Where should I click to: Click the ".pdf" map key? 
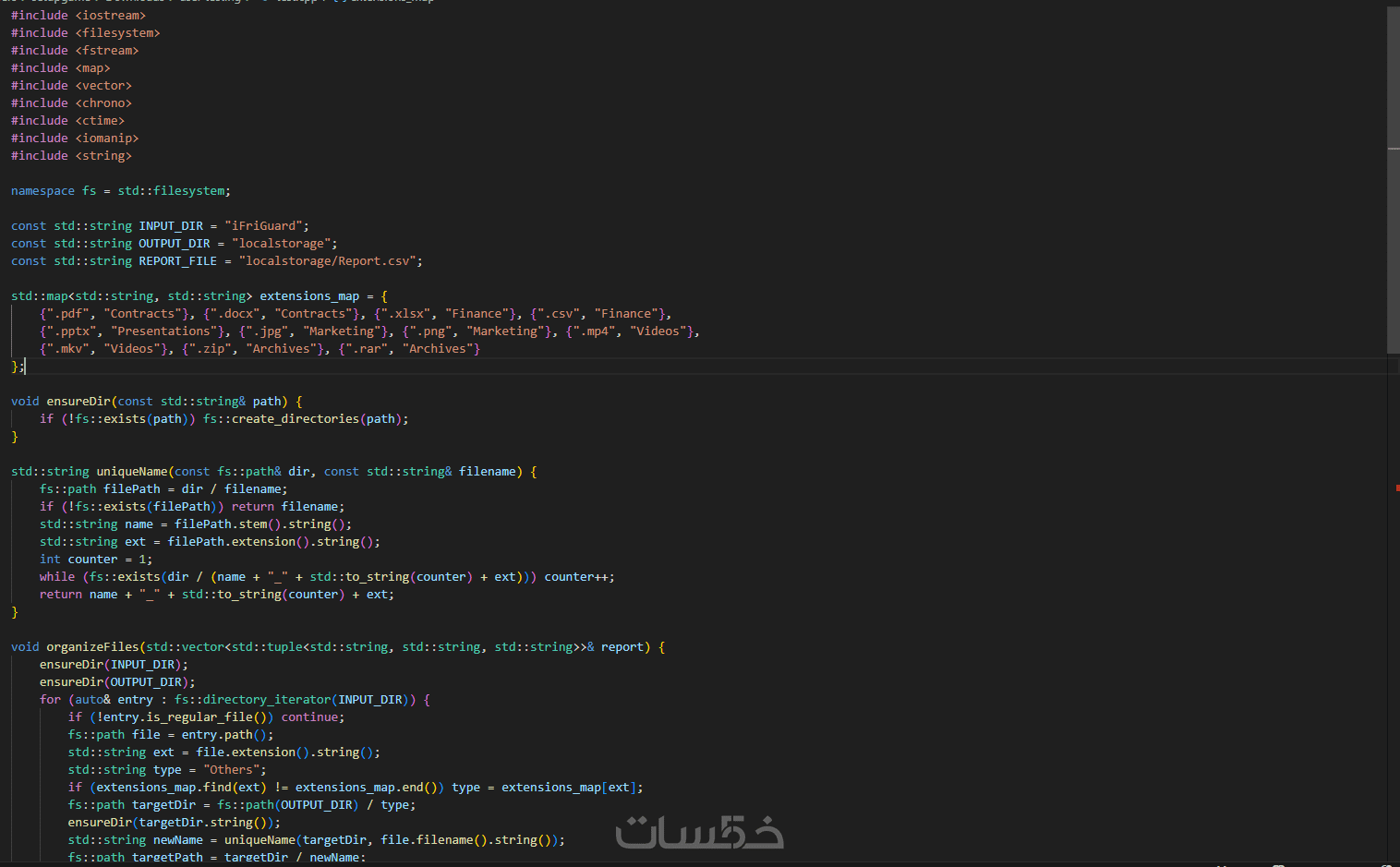coord(68,314)
